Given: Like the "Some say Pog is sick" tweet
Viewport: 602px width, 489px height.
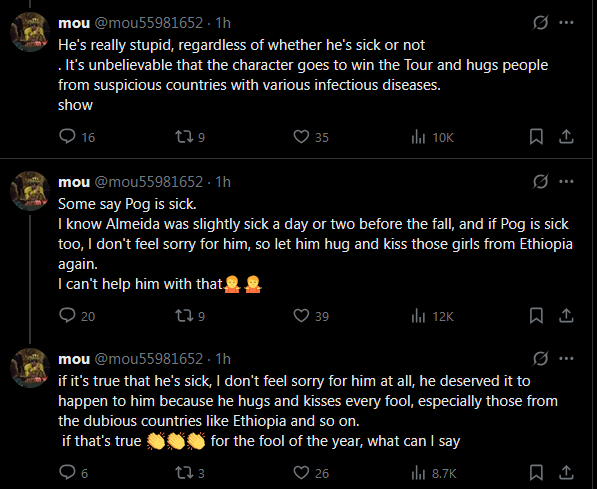Looking at the screenshot, I should click(x=301, y=316).
